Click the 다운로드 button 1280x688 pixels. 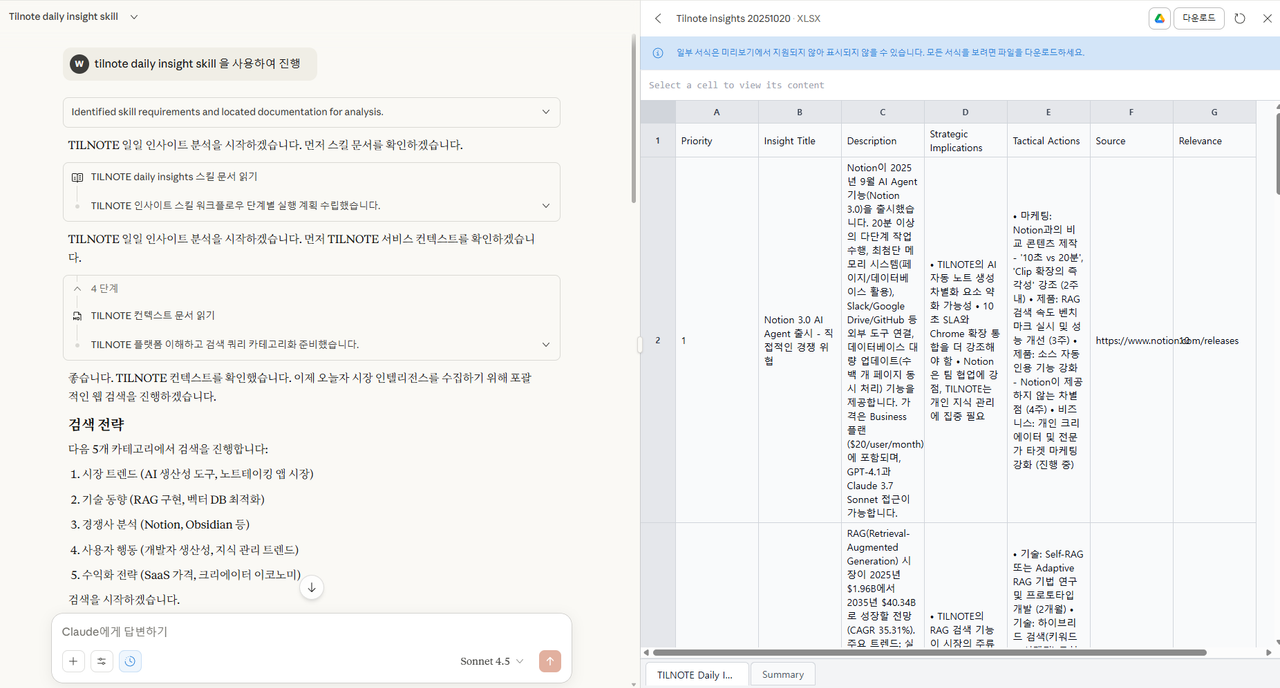pos(1198,18)
